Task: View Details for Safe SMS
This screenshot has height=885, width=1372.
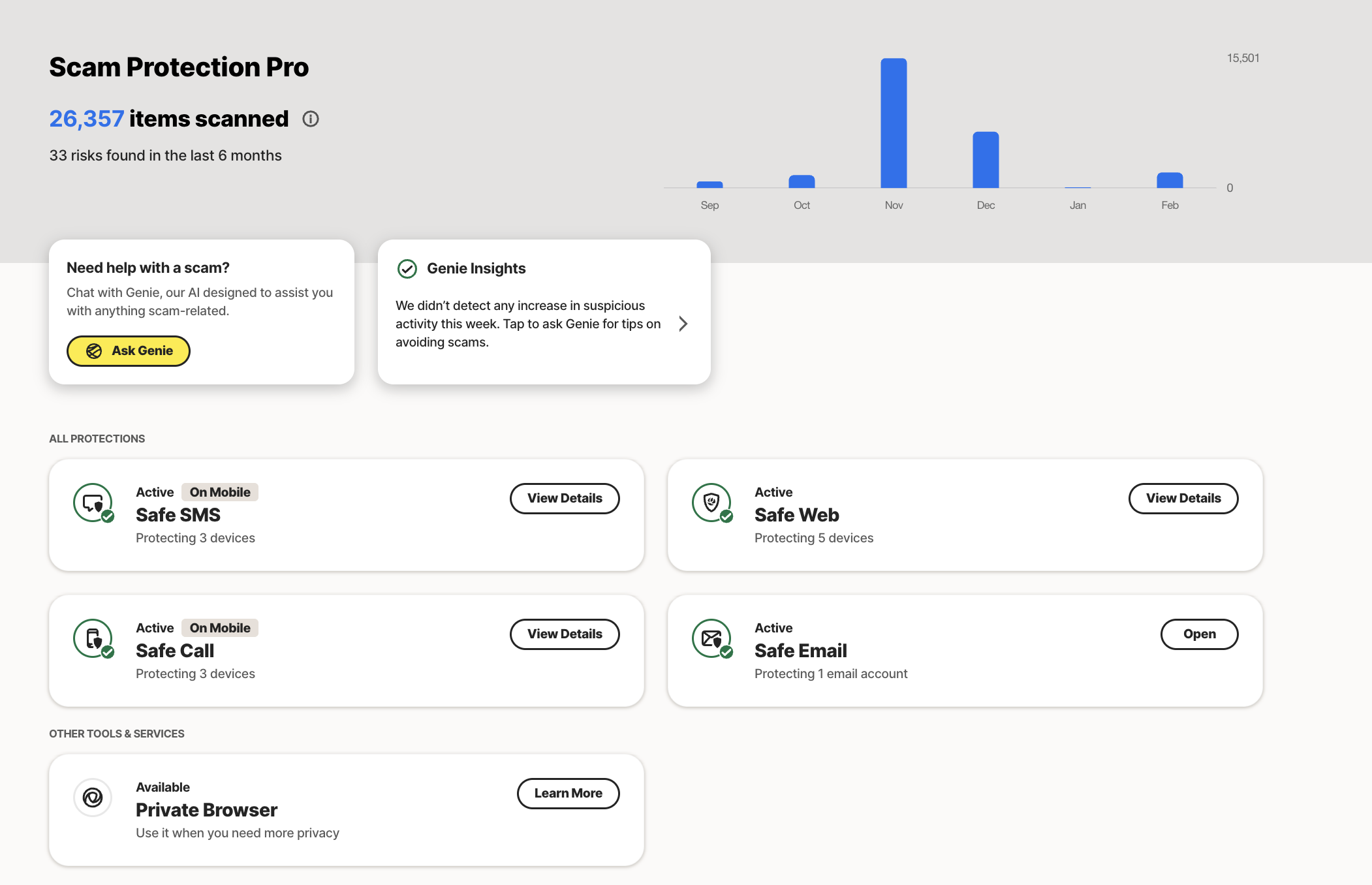Action: pos(565,499)
